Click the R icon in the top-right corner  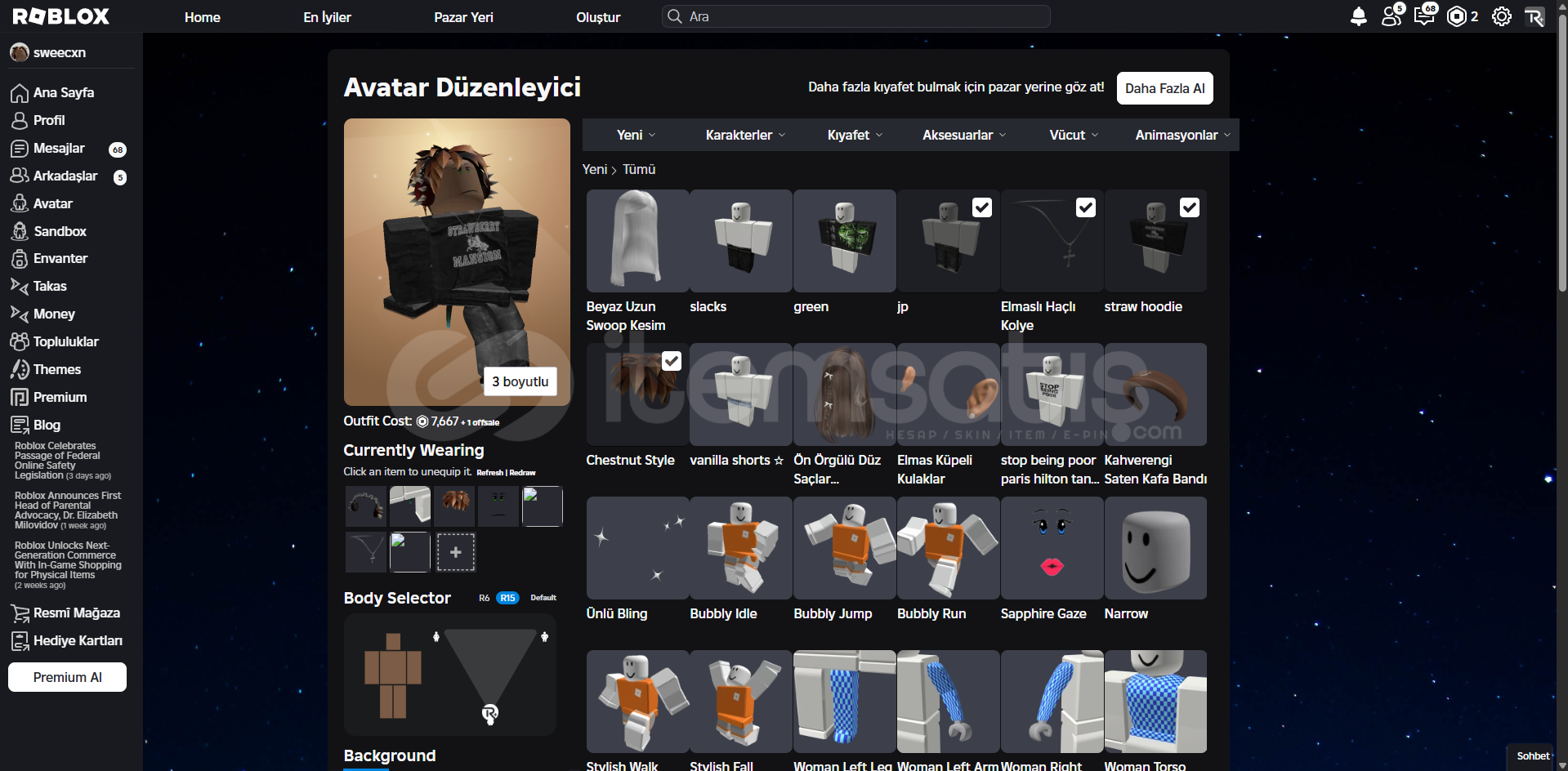click(1534, 16)
